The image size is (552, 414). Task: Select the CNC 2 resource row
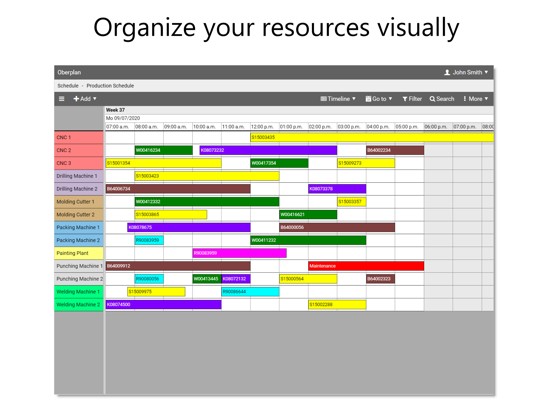79,150
